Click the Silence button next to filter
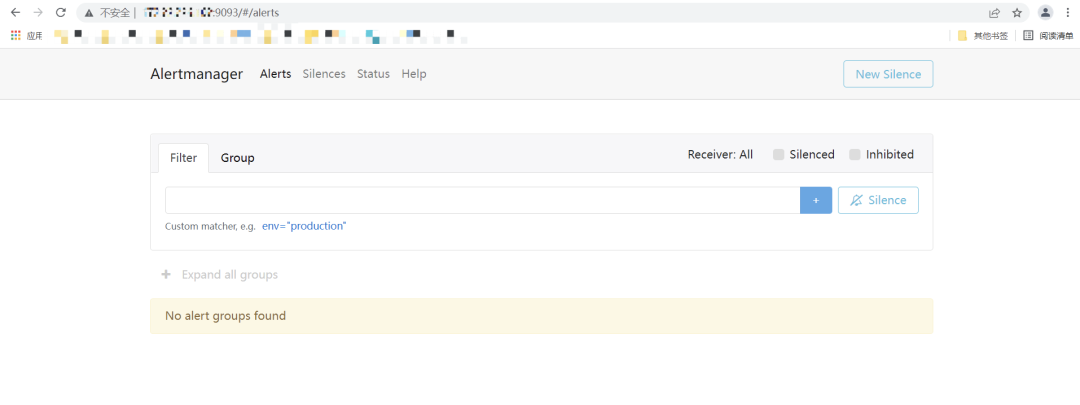Image resolution: width=1080 pixels, height=405 pixels. [878, 200]
